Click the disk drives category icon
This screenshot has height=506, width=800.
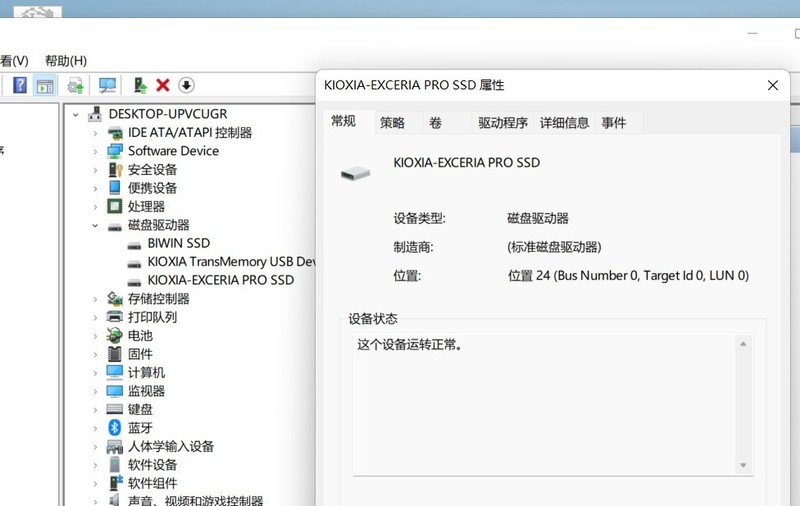115,226
